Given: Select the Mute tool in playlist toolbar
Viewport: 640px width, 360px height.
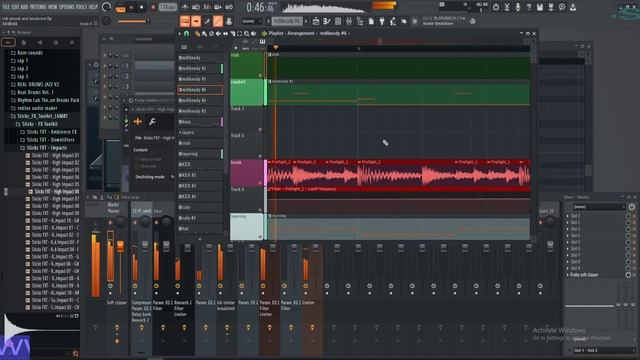Looking at the screenshot, I should pyautogui.click(x=218, y=33).
